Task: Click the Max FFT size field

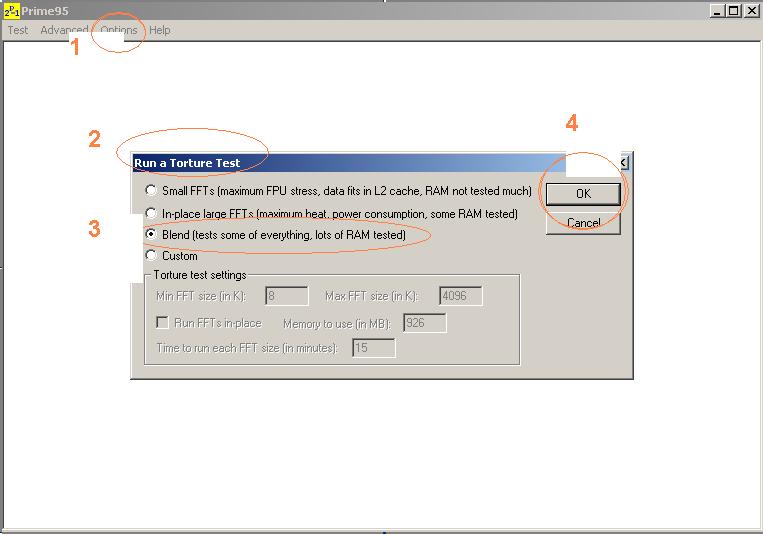Action: 460,295
